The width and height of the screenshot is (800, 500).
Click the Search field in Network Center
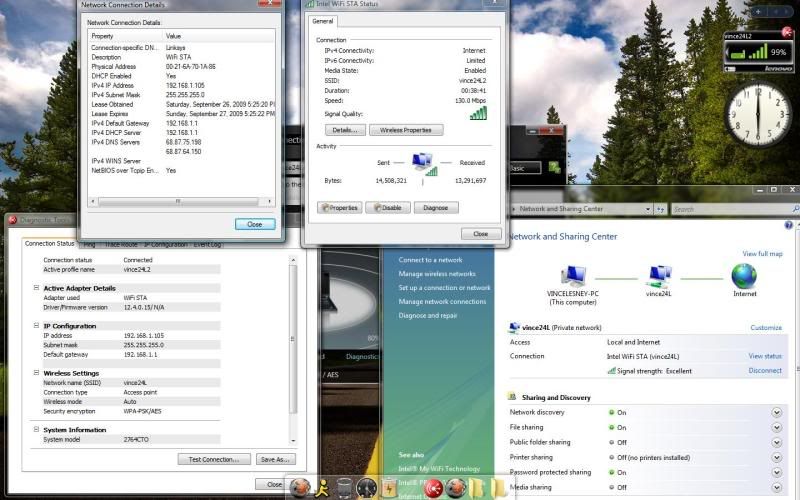coord(730,209)
